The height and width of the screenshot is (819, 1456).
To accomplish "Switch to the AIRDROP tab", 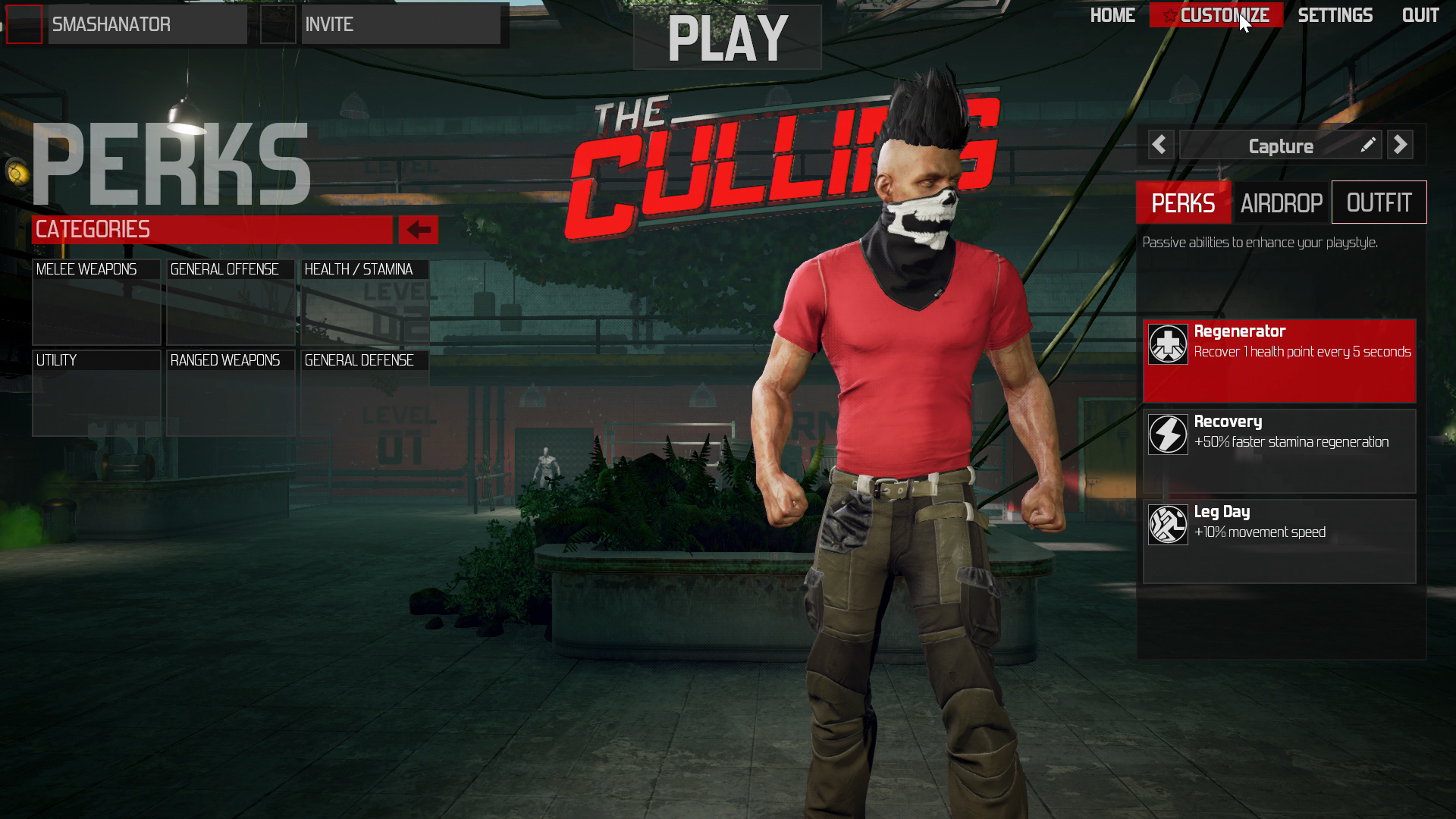I will coord(1281,203).
